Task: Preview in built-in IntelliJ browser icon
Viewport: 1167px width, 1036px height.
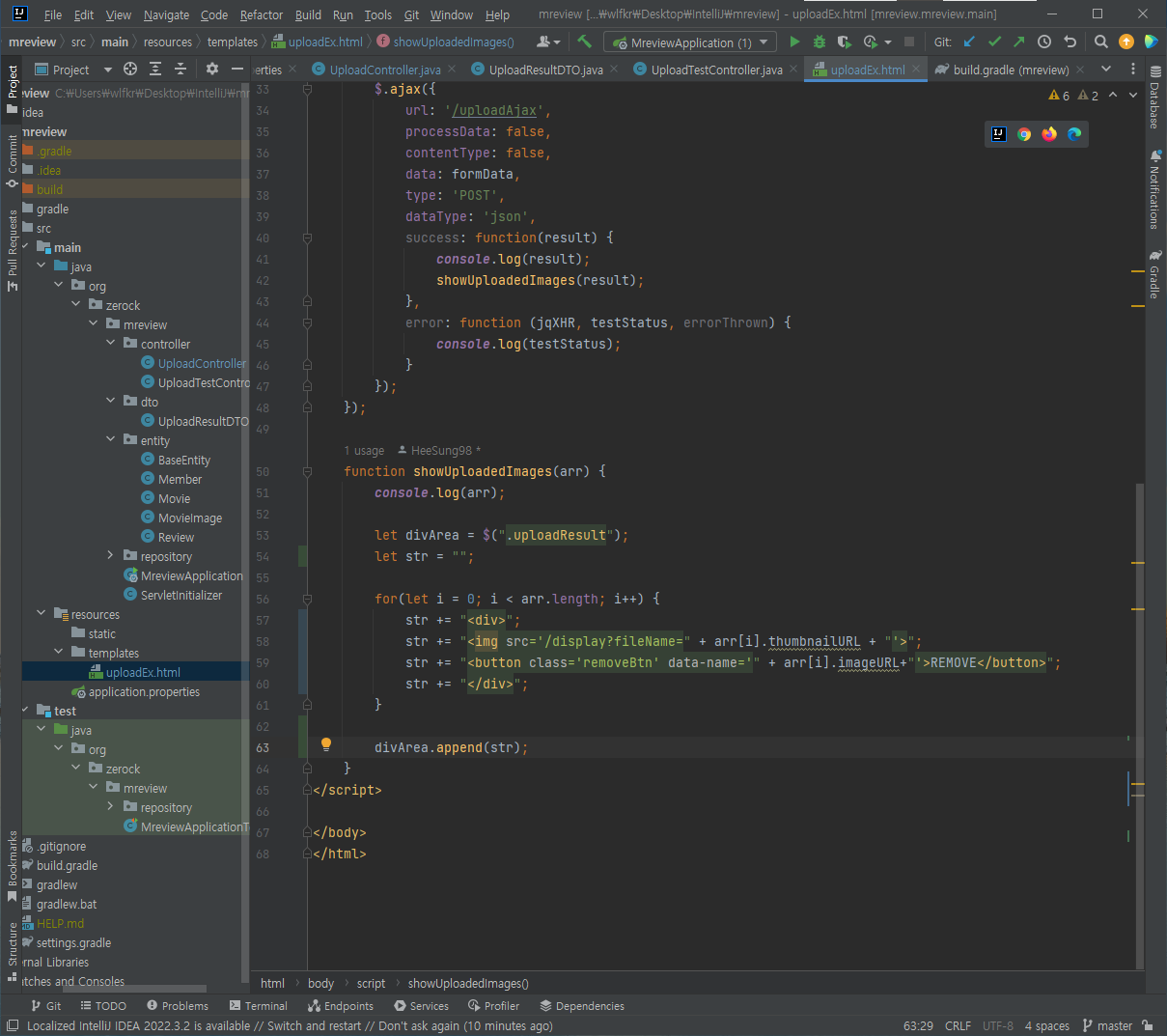Action: point(999,134)
